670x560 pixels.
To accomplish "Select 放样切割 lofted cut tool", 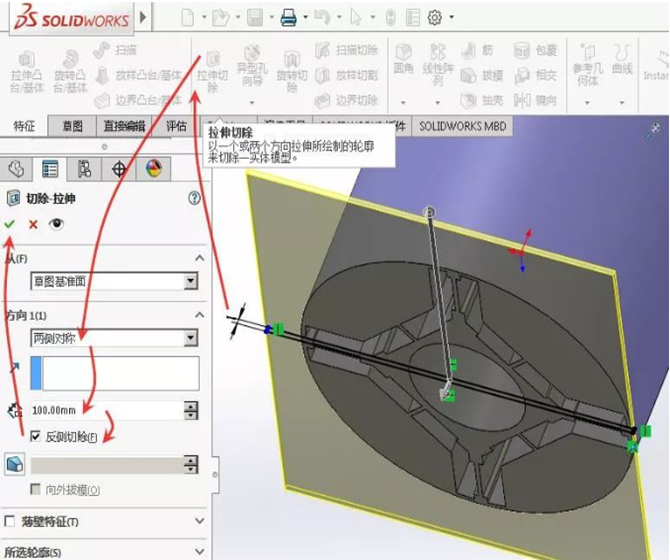I will (347, 76).
